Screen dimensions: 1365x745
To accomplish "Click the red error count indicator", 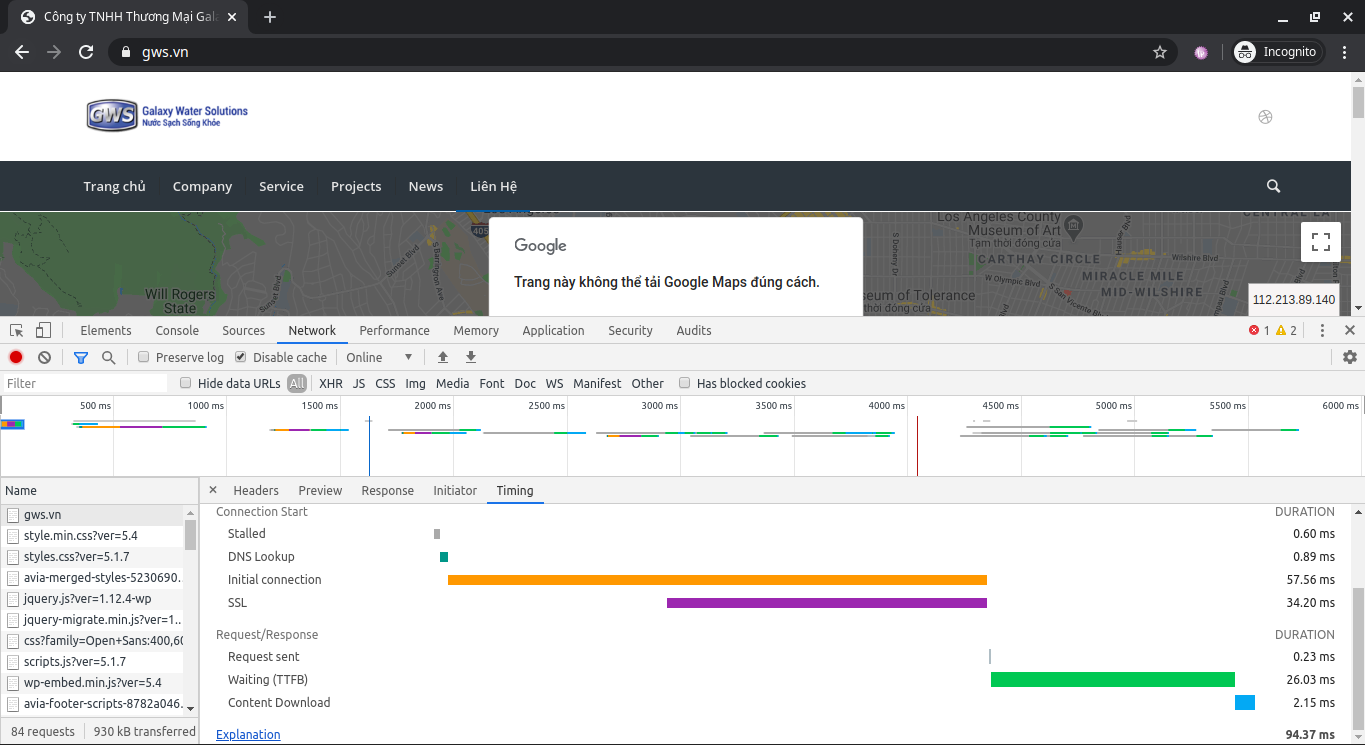I will 1259,330.
